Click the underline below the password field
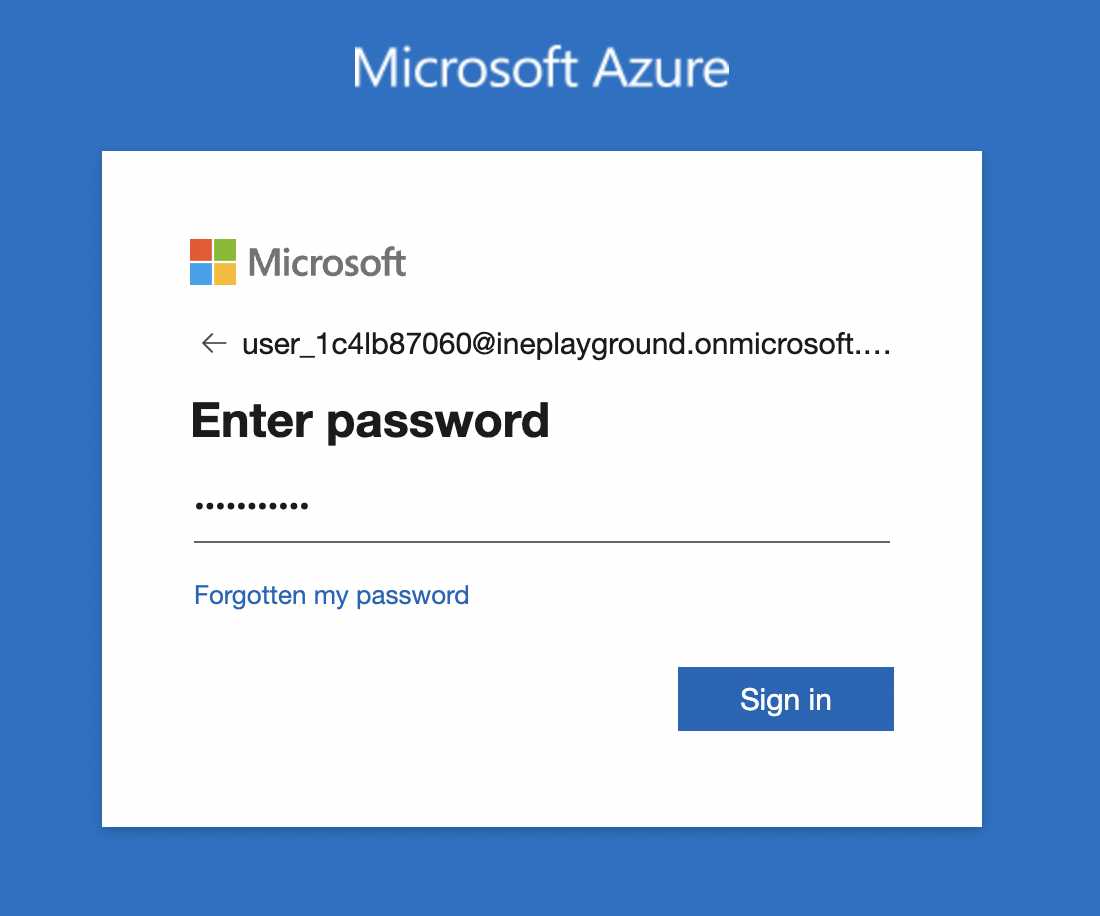 pyautogui.click(x=541, y=542)
